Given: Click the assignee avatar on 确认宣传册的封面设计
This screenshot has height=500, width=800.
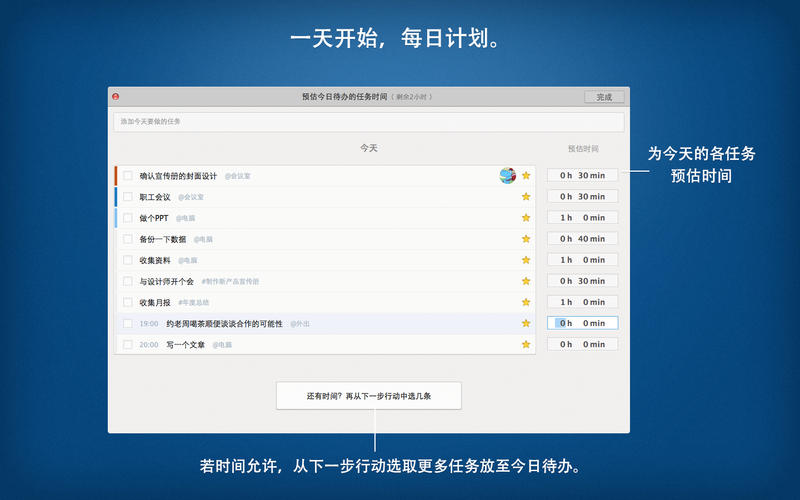Looking at the screenshot, I should [508, 176].
